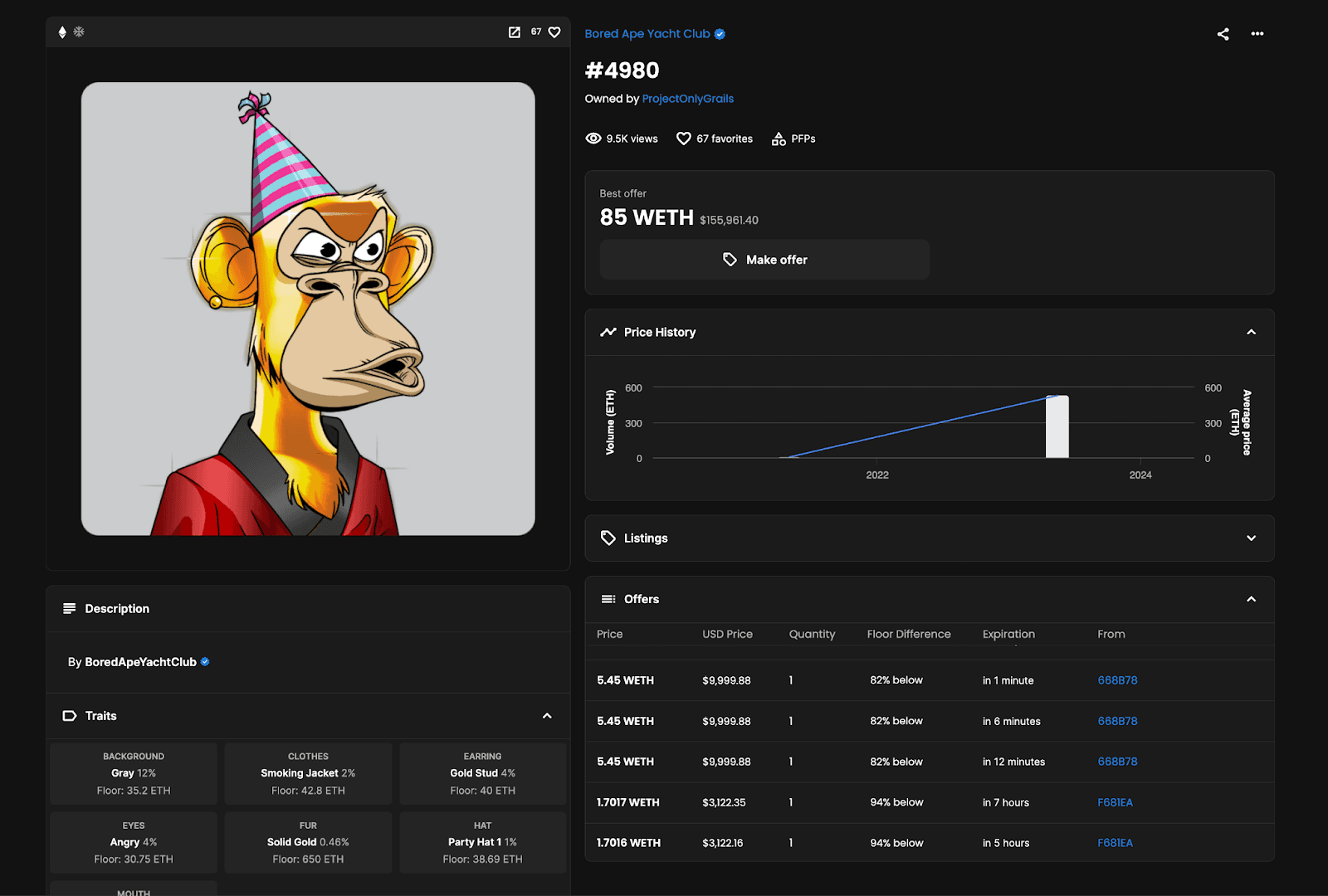Click the $3,122.16 USD price cell
1328x896 pixels.
pos(723,843)
